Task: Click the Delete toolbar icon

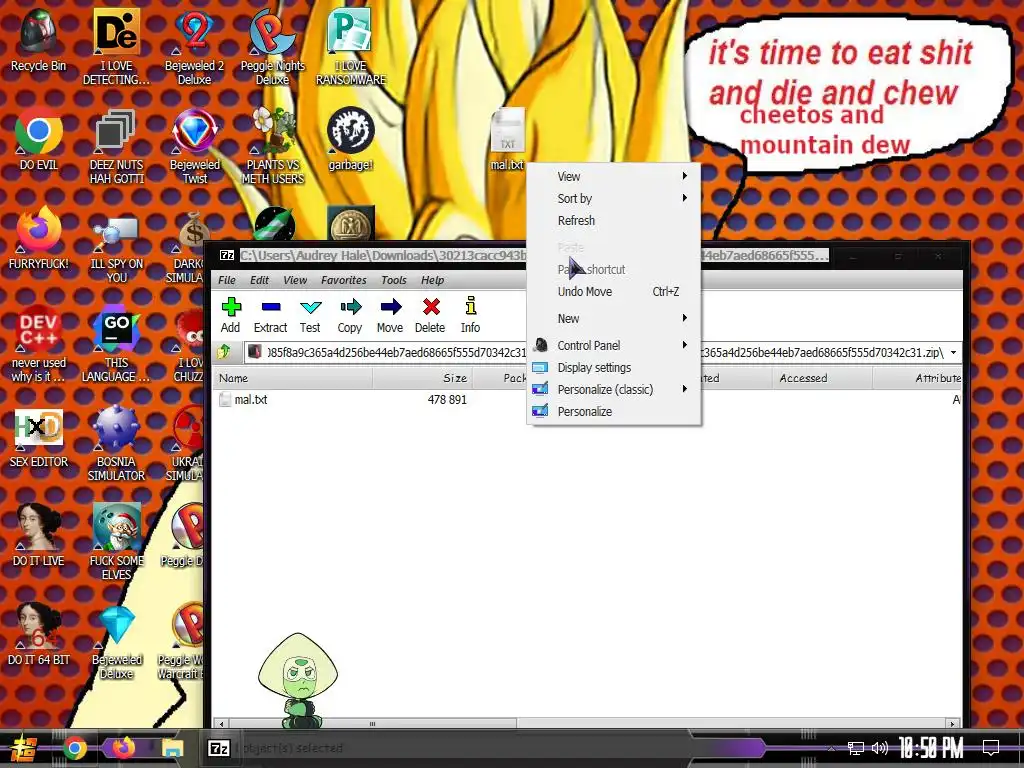Action: 430,315
